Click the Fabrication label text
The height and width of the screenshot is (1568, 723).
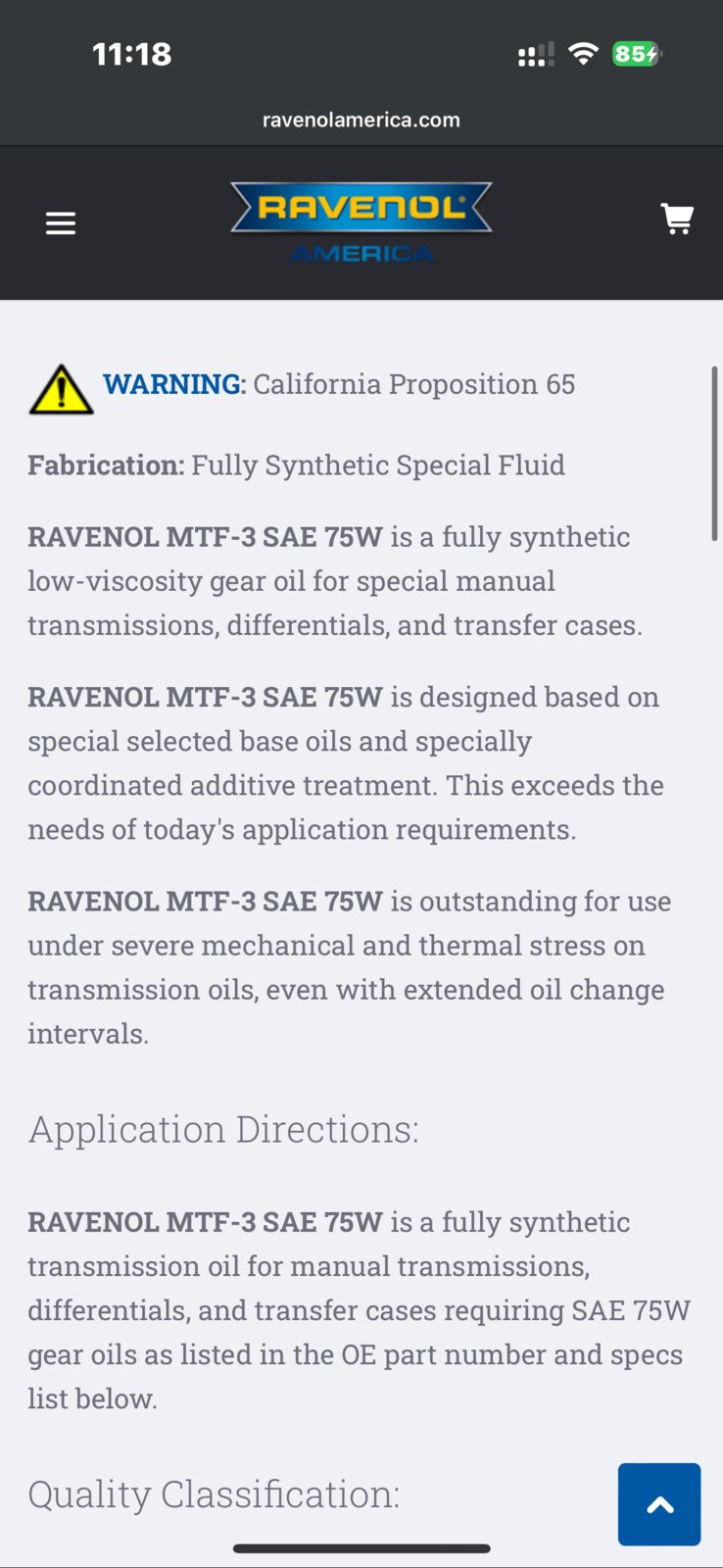click(106, 465)
